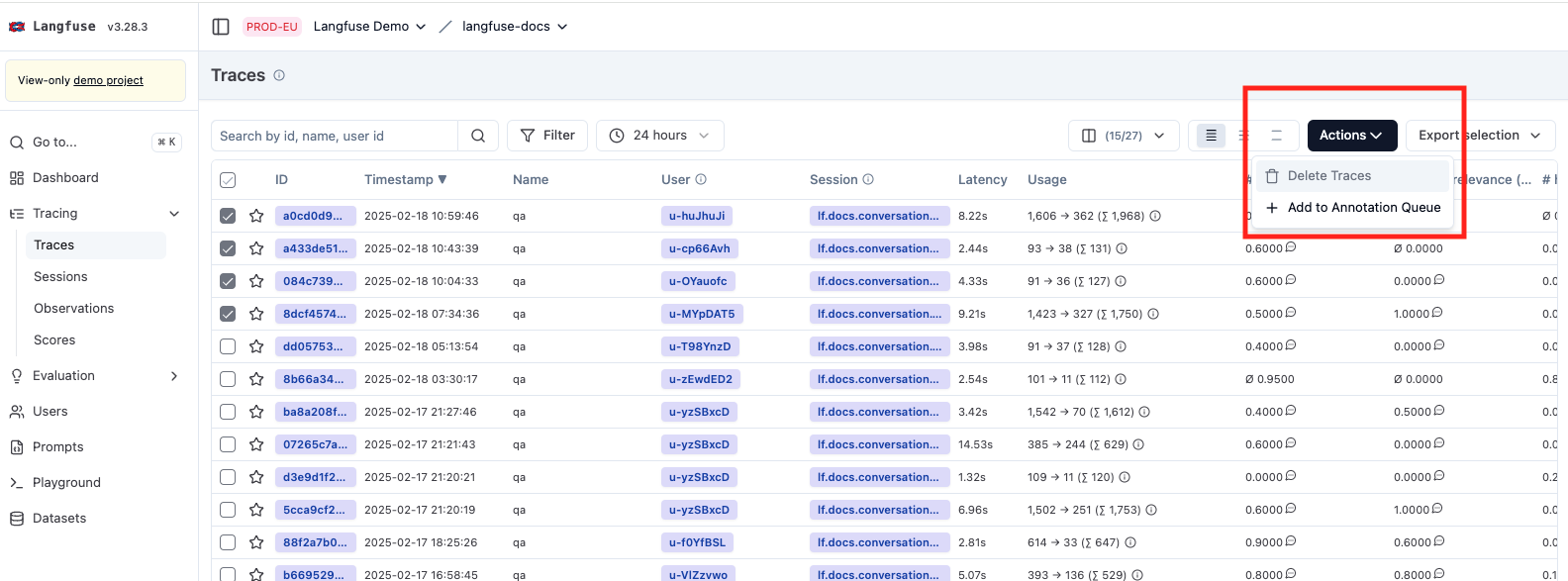Screen dimensions: 1568x581
Task: Check the 8b66a34 trace checkbox
Action: click(x=228, y=379)
